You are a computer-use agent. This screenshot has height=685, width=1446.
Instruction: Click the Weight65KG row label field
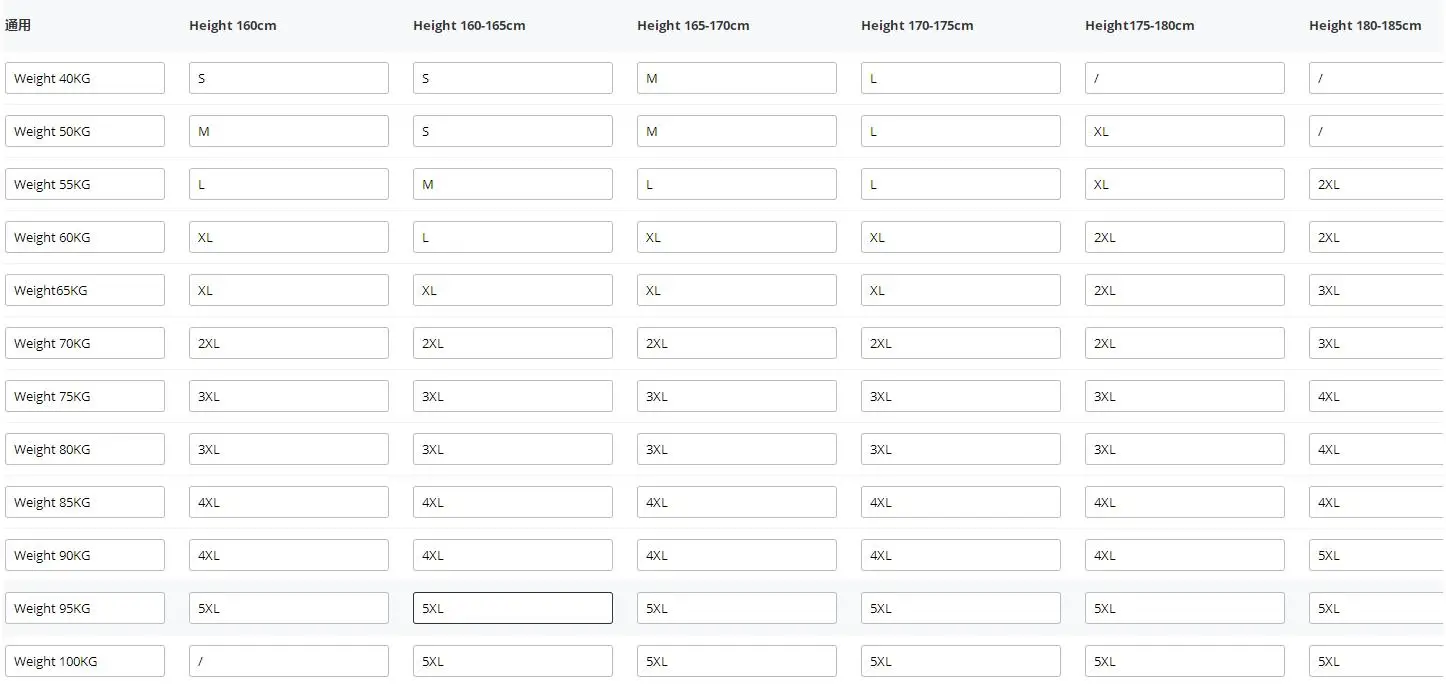coord(85,290)
